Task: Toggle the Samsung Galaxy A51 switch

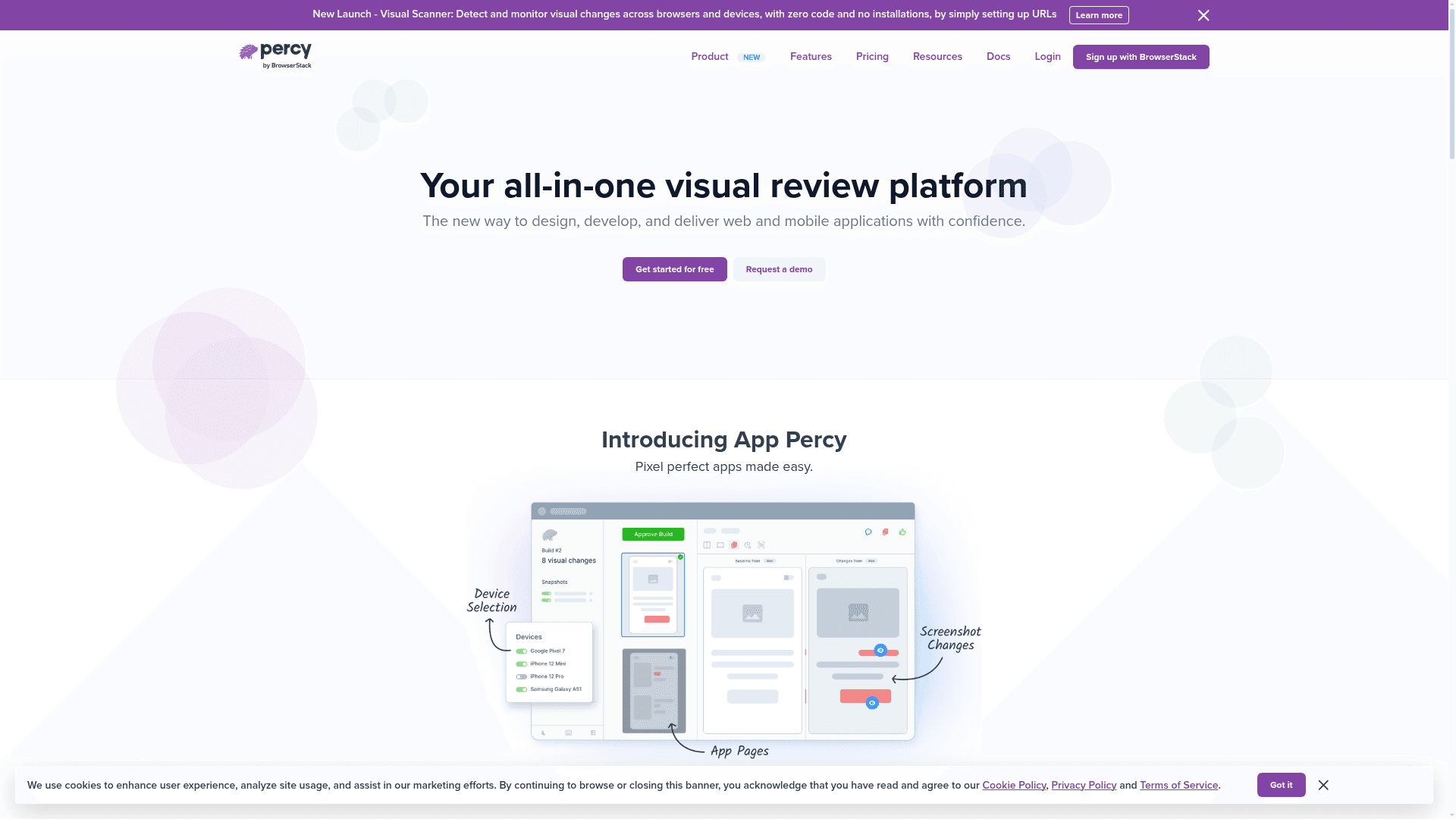Action: 522,689
